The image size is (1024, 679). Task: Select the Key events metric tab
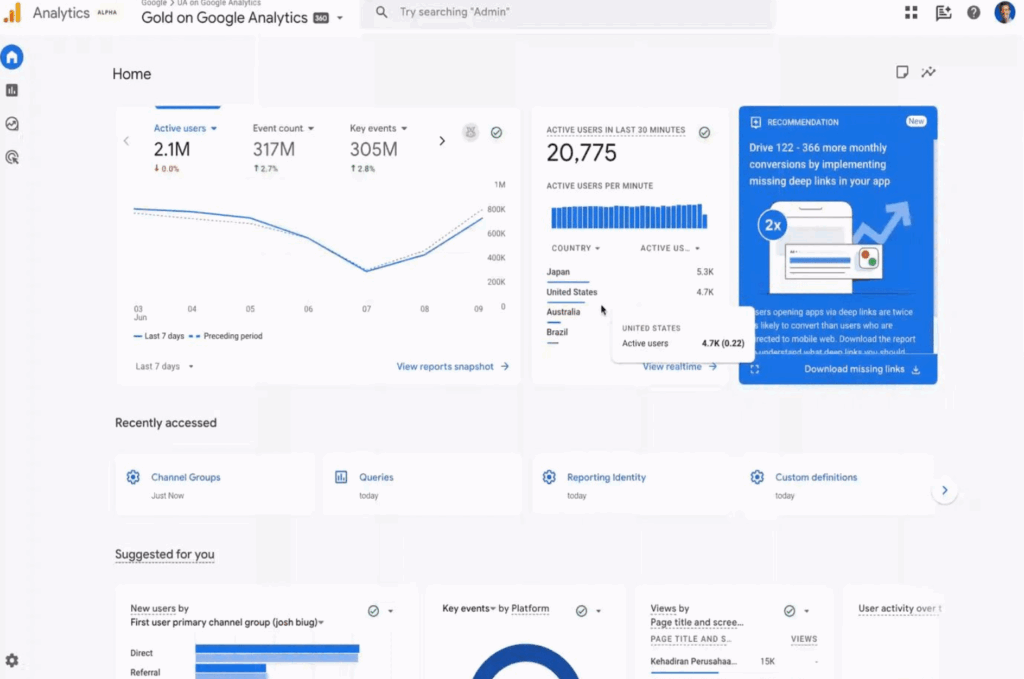378,128
